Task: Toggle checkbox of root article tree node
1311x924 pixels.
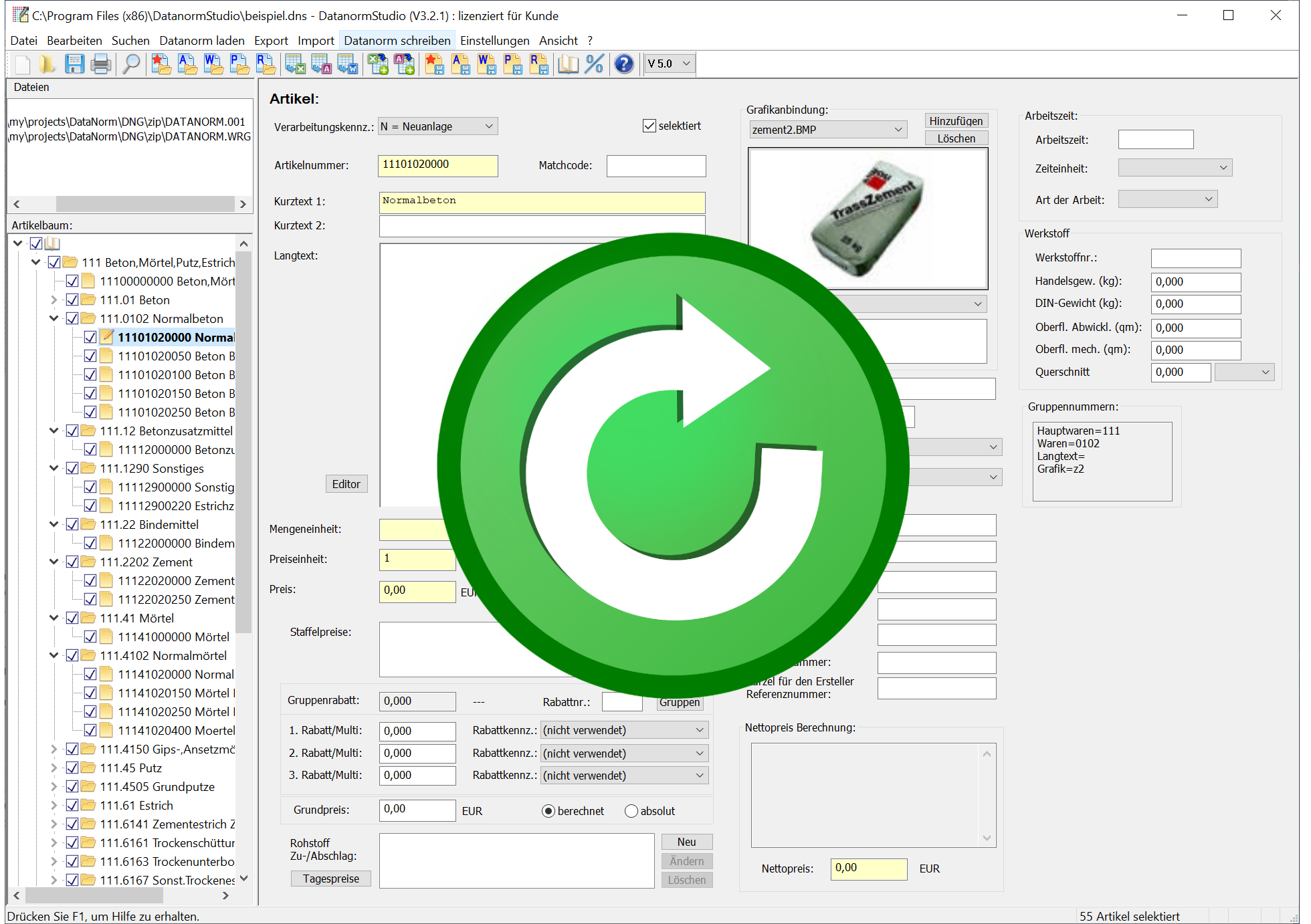Action: (x=36, y=243)
